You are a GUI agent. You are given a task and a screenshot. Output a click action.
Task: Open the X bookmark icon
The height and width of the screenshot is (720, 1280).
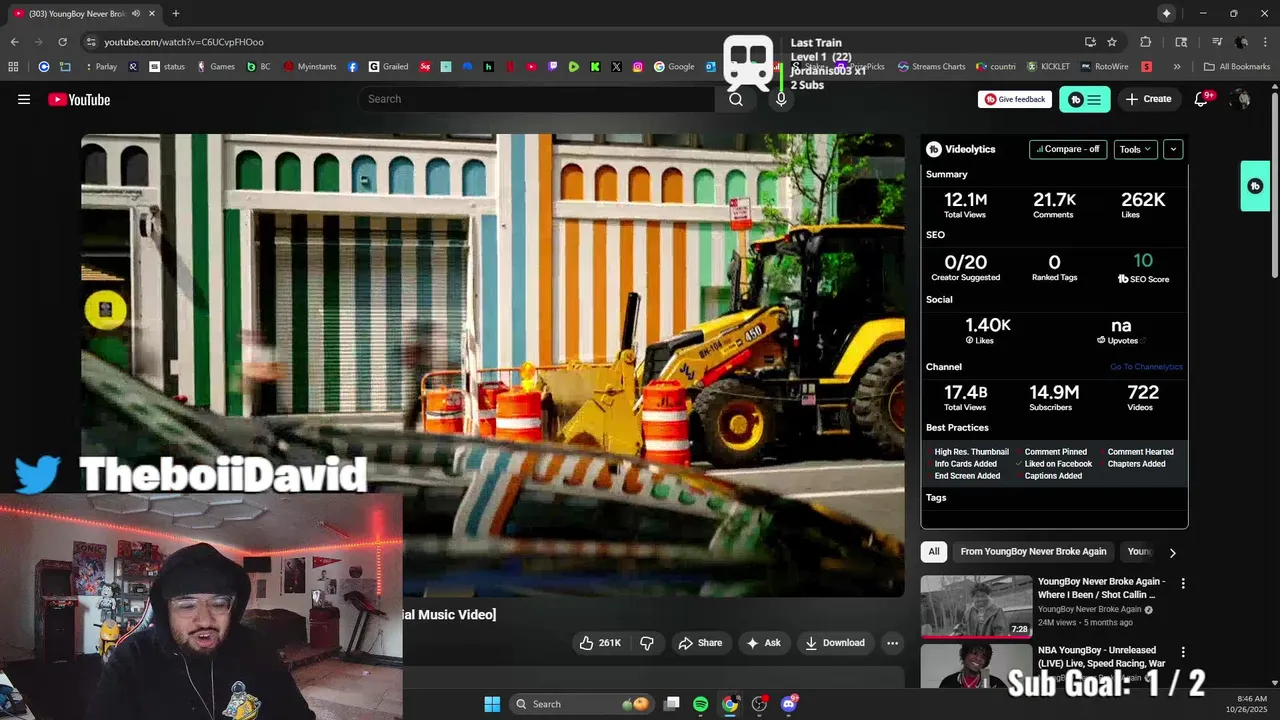click(x=616, y=67)
